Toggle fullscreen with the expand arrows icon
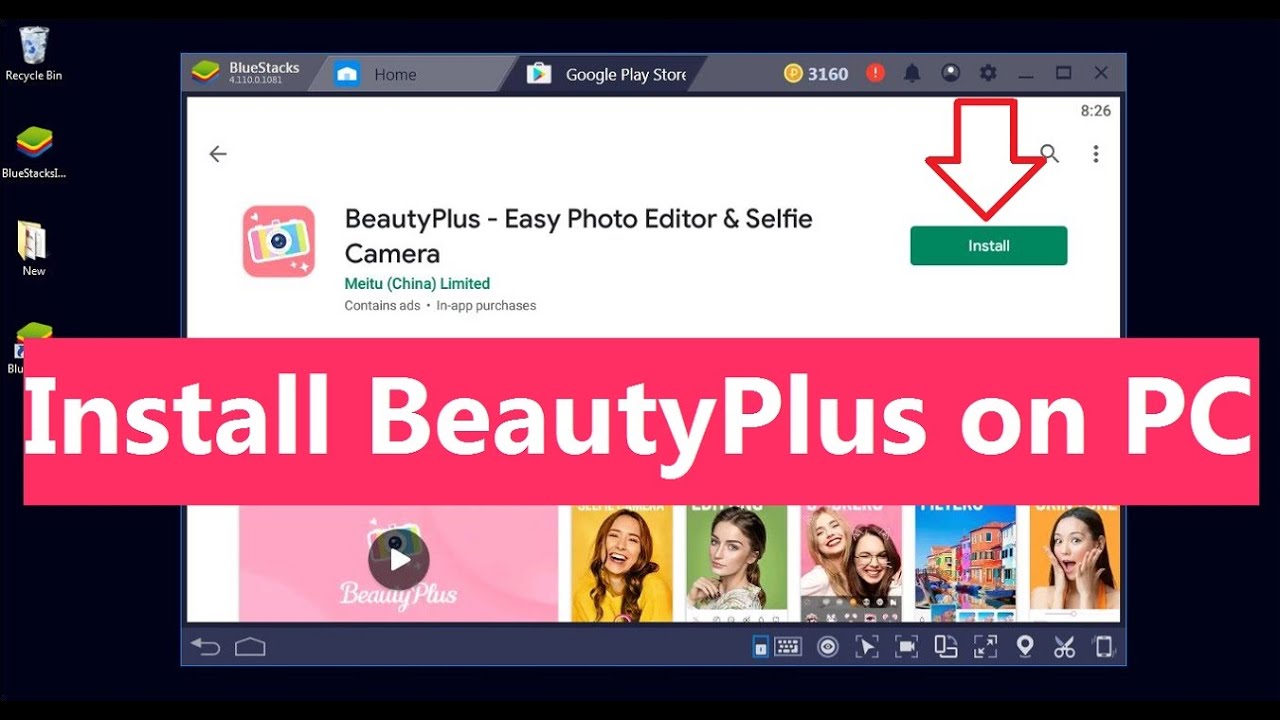This screenshot has width=1280, height=720. click(x=985, y=647)
